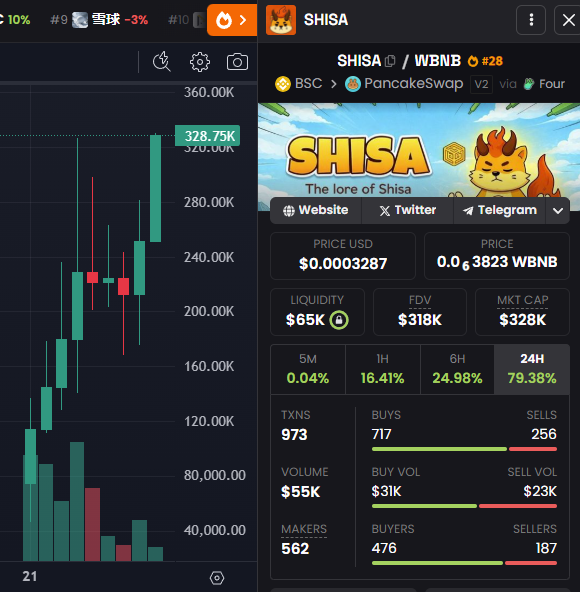Click the MAKERS label
580x592 pixels.
tap(304, 529)
